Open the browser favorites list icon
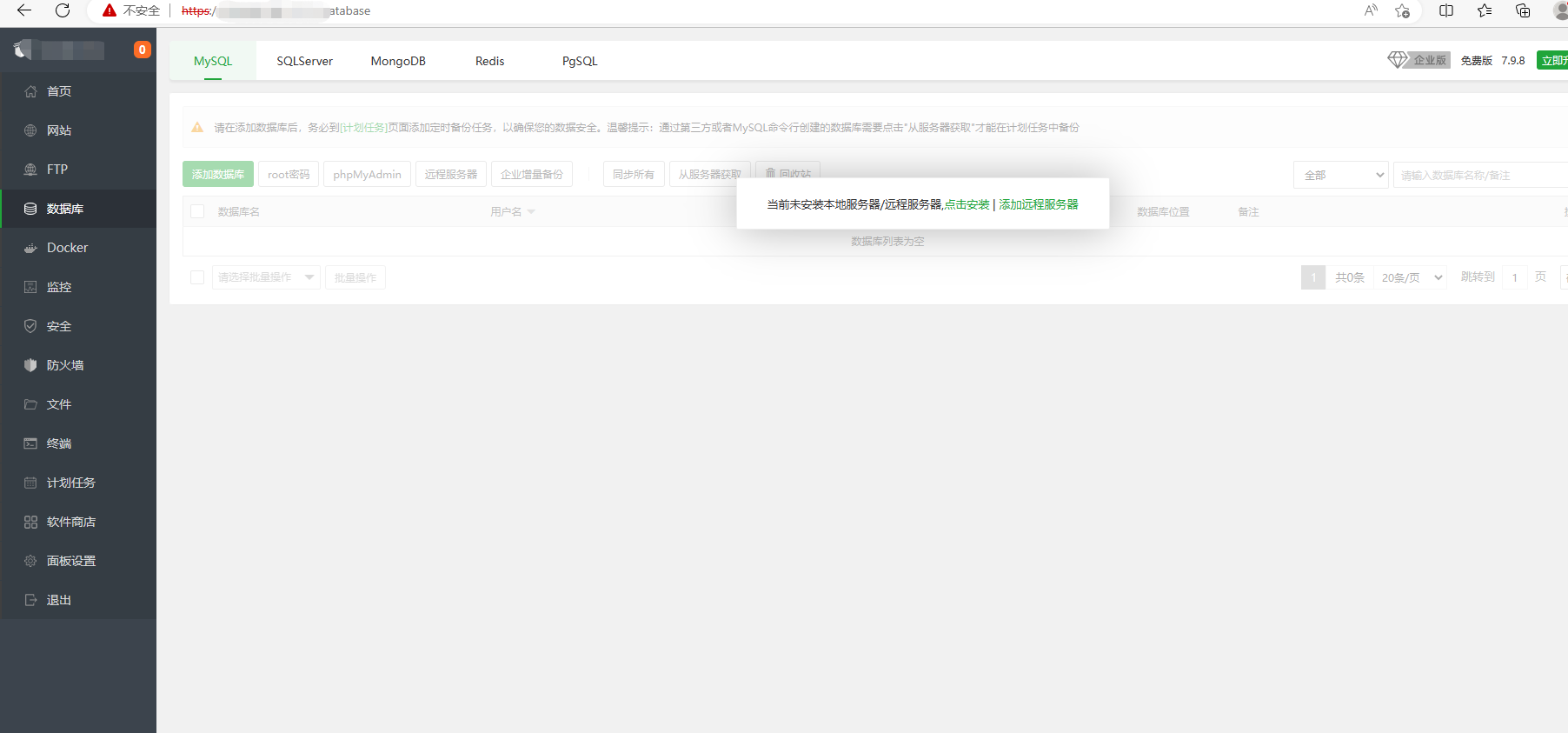This screenshot has width=1568, height=733. click(1485, 10)
